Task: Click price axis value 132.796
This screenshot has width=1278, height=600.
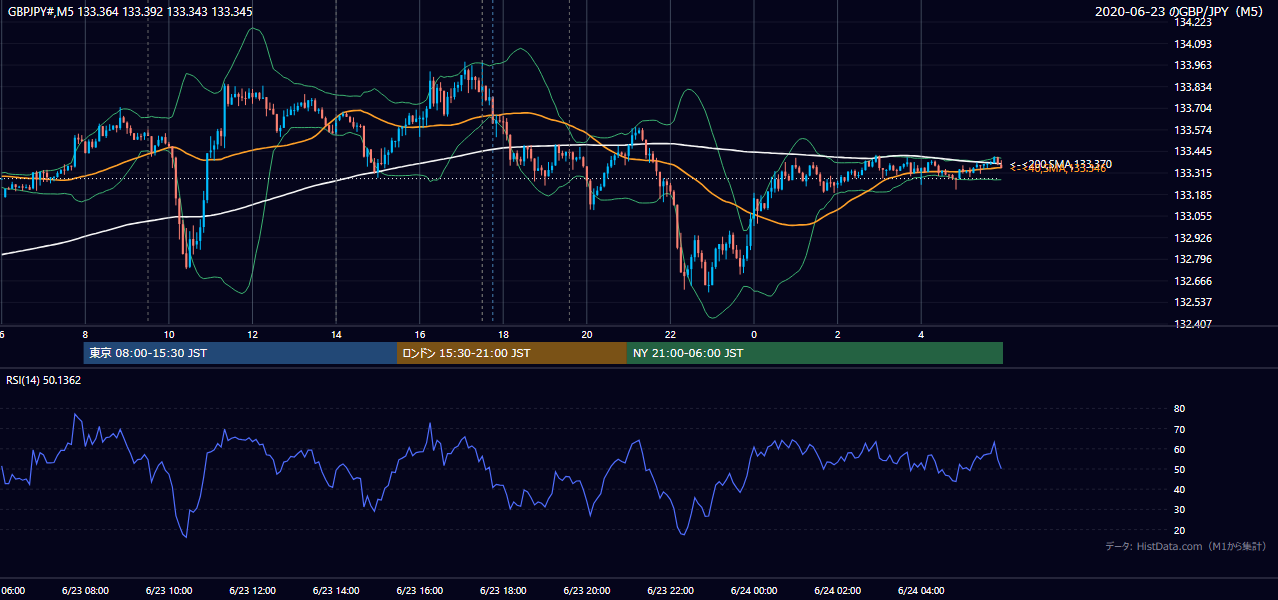Action: pyautogui.click(x=1194, y=259)
